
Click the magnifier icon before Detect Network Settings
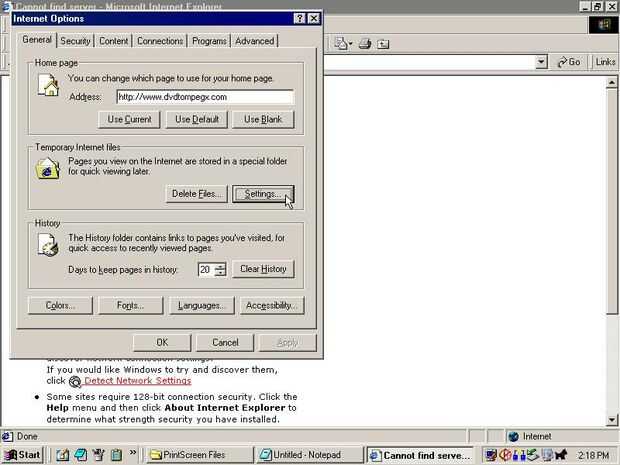point(75,382)
